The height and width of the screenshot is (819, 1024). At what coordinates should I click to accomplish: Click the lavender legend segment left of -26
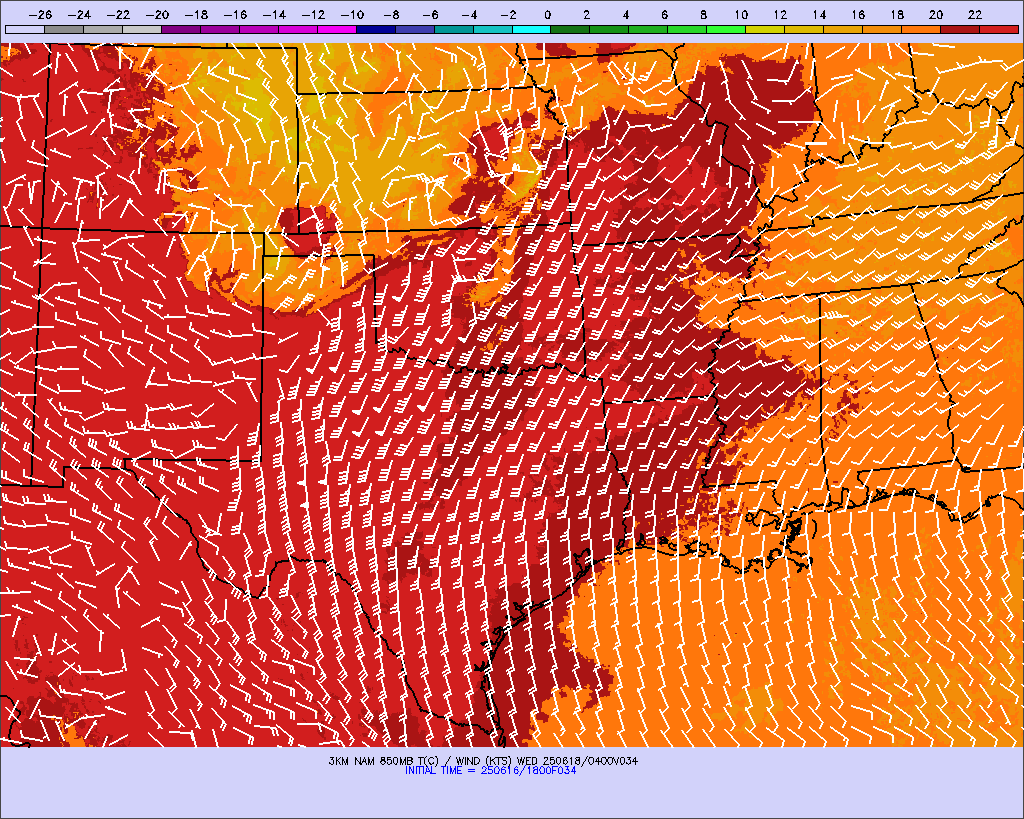tap(25, 29)
